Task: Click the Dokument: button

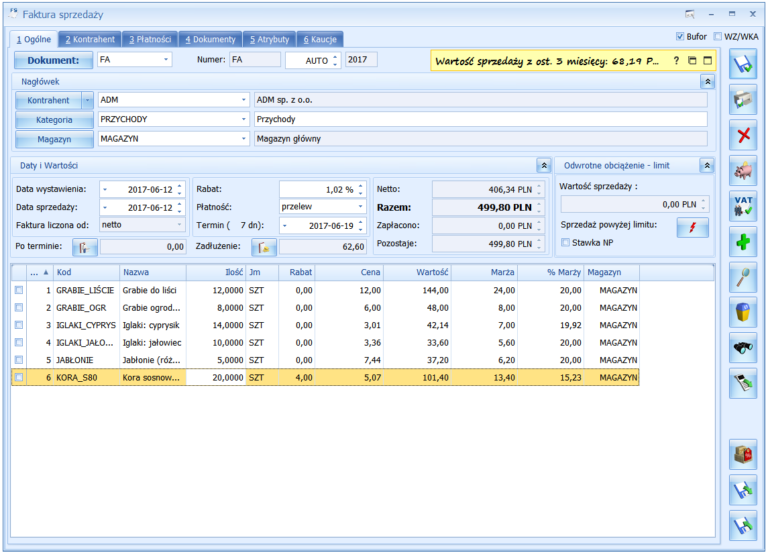Action: tap(53, 60)
